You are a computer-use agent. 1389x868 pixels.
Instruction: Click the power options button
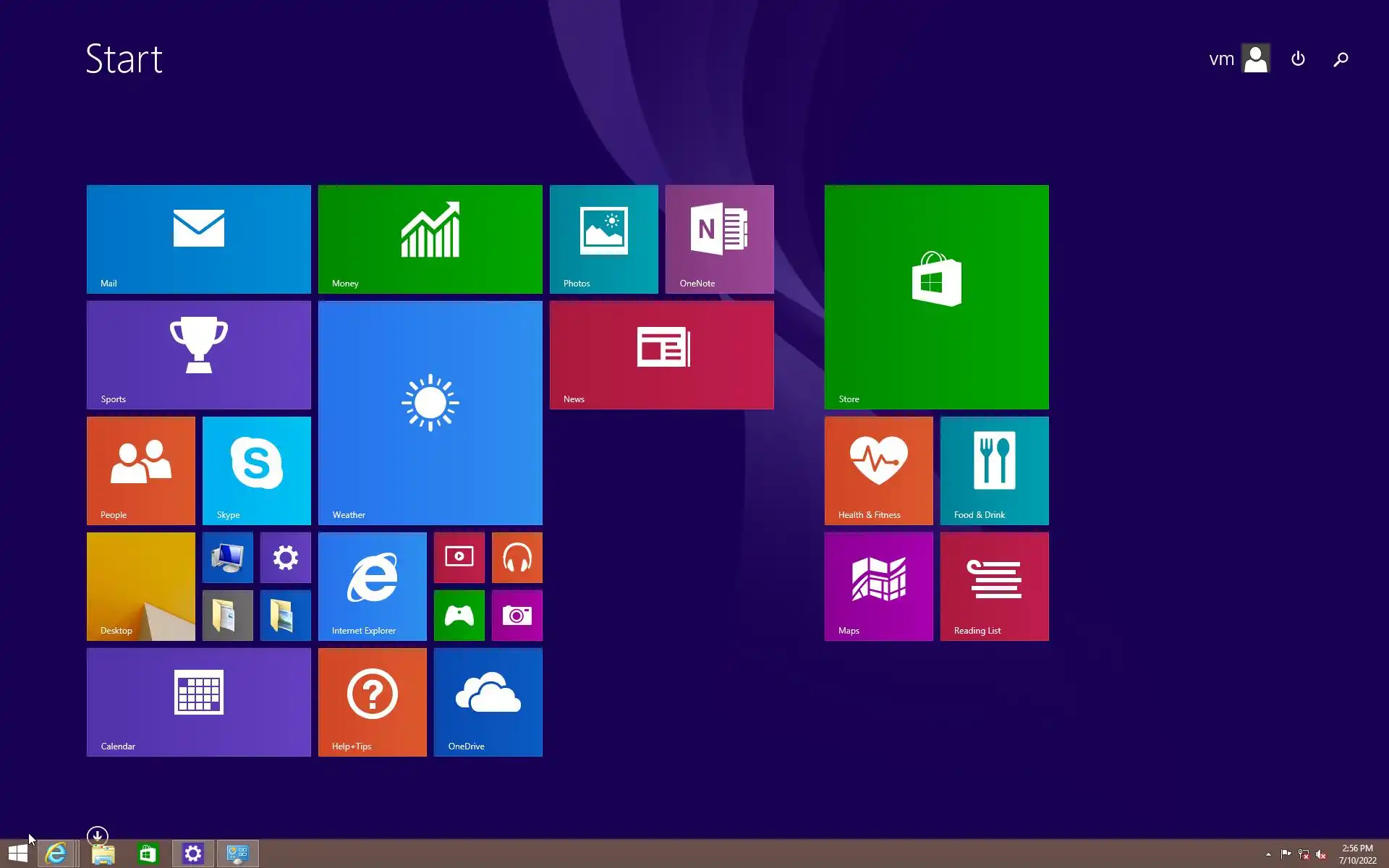[x=1298, y=59]
